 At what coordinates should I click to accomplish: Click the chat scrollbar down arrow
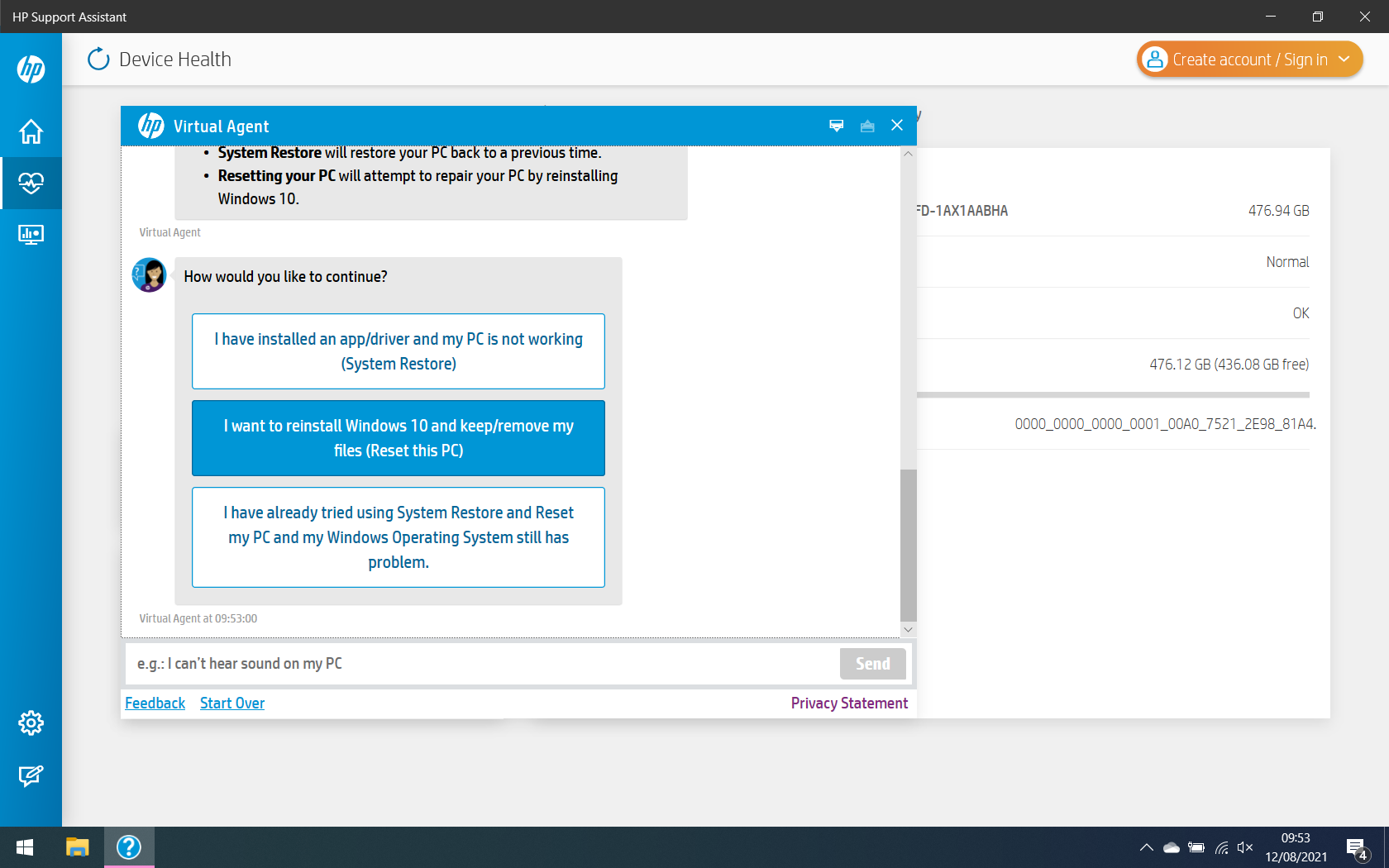(x=908, y=630)
